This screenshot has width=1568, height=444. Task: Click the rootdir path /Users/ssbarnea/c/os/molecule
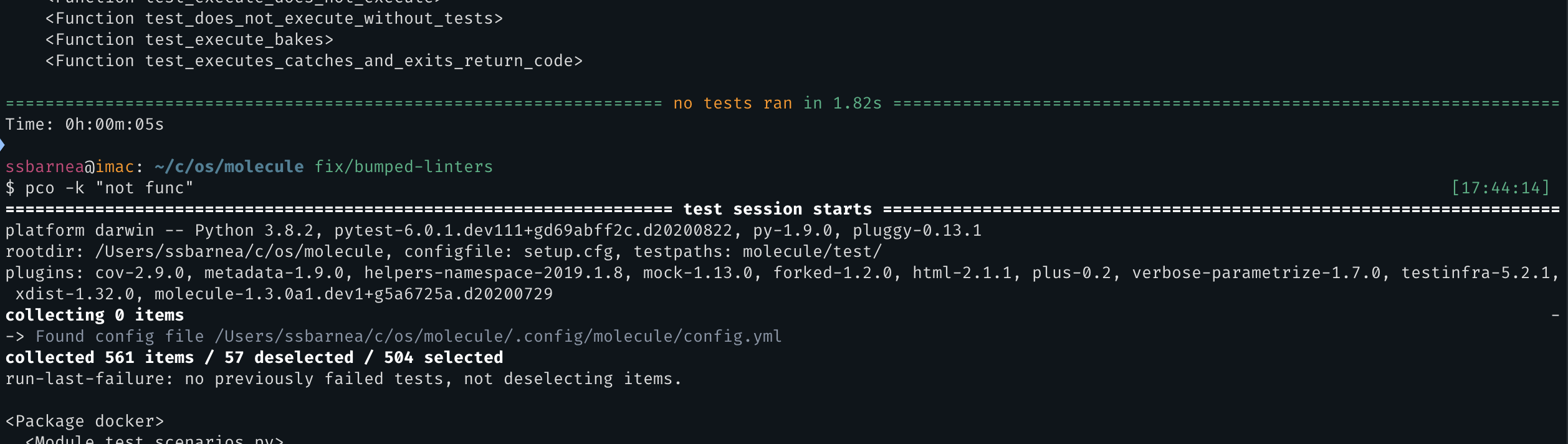[239, 252]
